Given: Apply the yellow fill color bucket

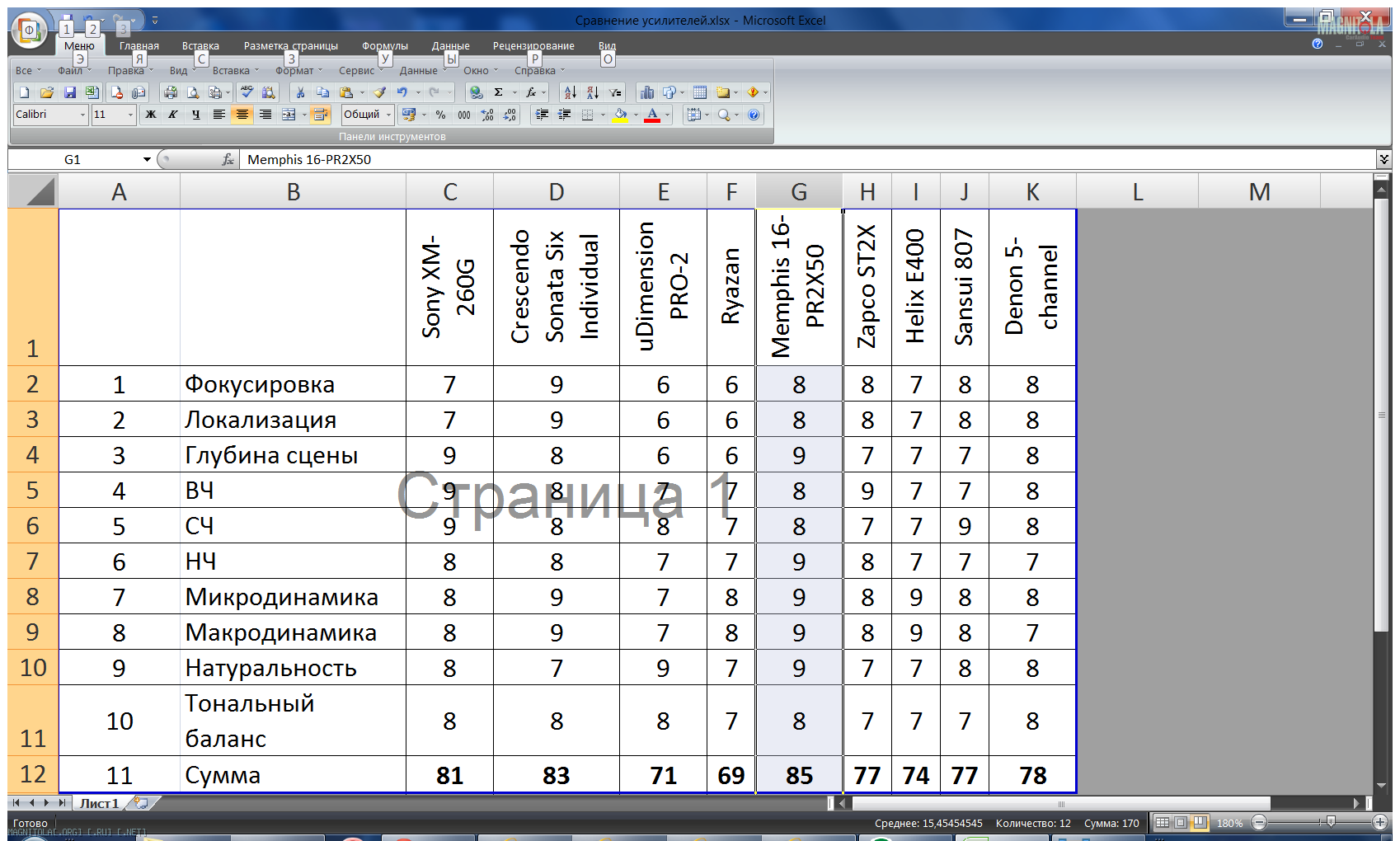Looking at the screenshot, I should 620,115.
